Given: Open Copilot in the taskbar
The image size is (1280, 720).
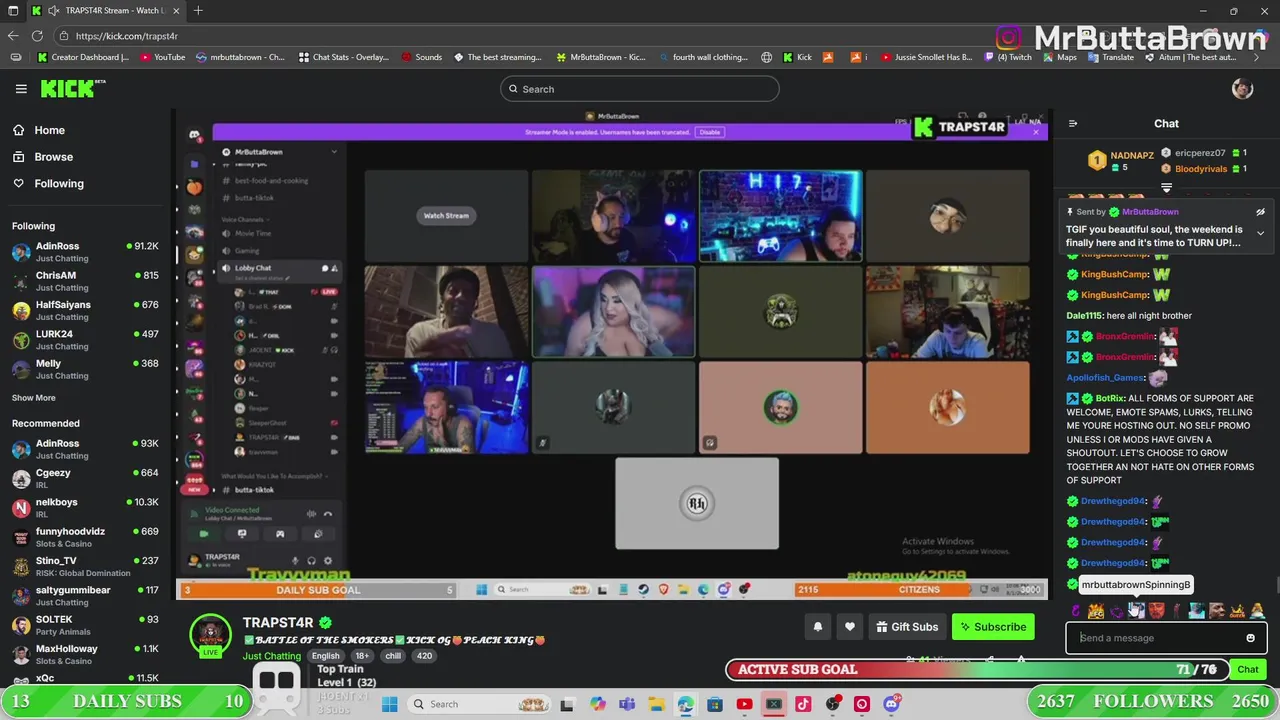Looking at the screenshot, I should tap(598, 704).
